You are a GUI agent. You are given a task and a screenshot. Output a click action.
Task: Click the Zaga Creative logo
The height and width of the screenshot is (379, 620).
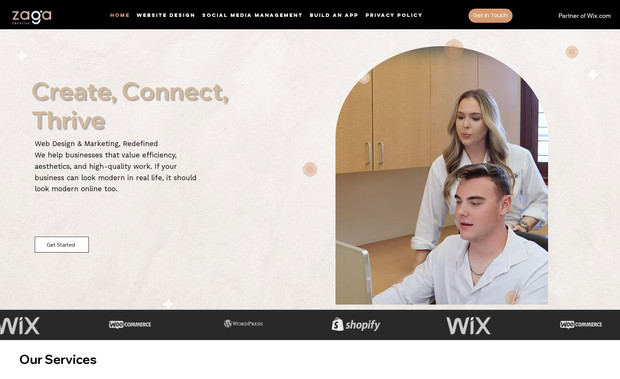pos(32,17)
